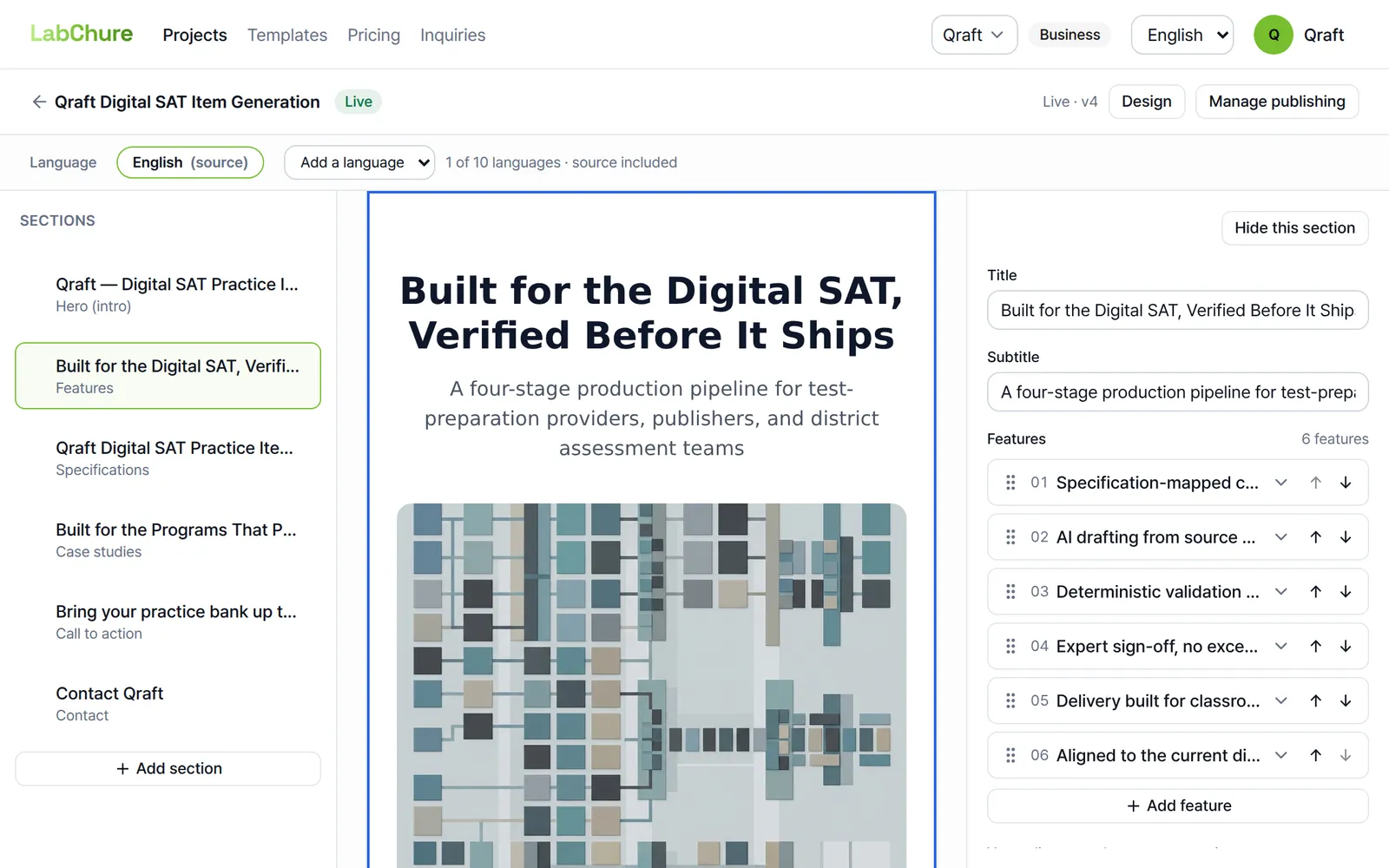Open the English interface language dropdown

[1182, 35]
